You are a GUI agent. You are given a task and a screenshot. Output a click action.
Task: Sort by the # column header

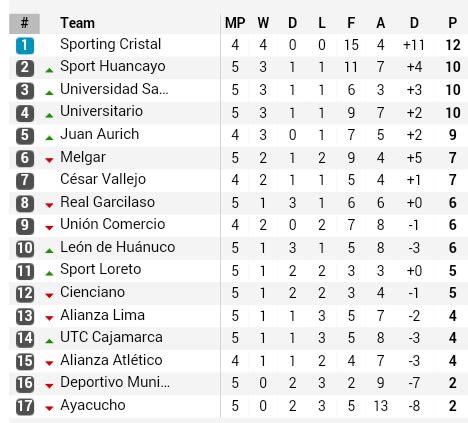(x=24, y=24)
